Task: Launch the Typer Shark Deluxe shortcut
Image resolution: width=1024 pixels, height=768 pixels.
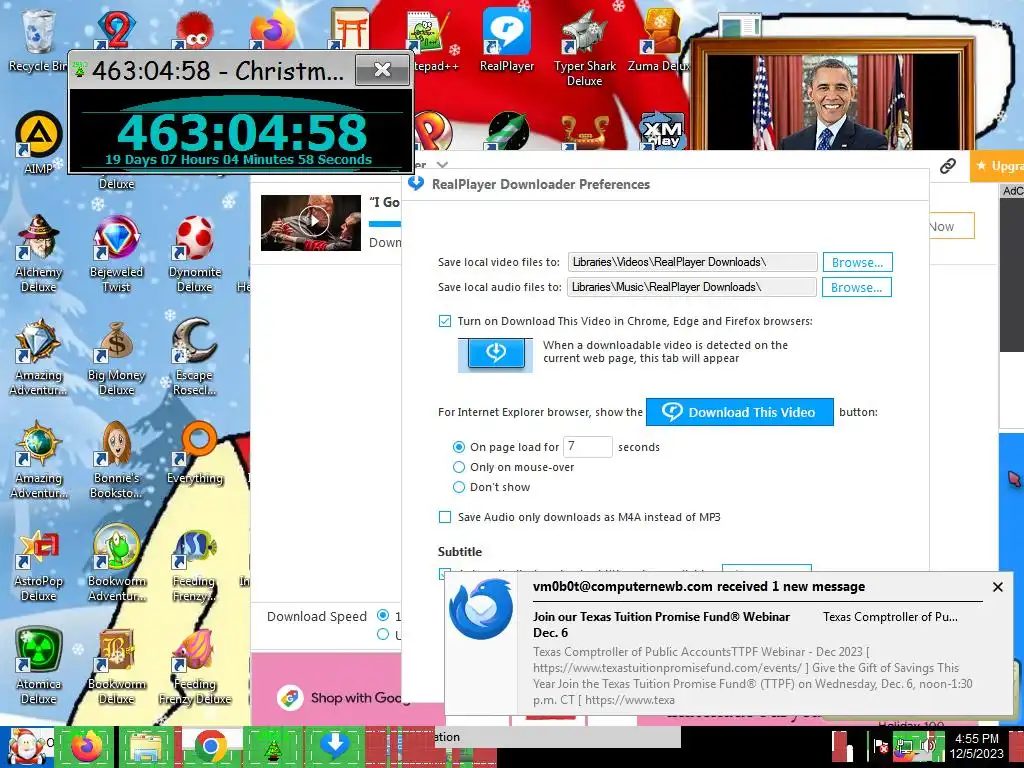Action: click(x=584, y=47)
